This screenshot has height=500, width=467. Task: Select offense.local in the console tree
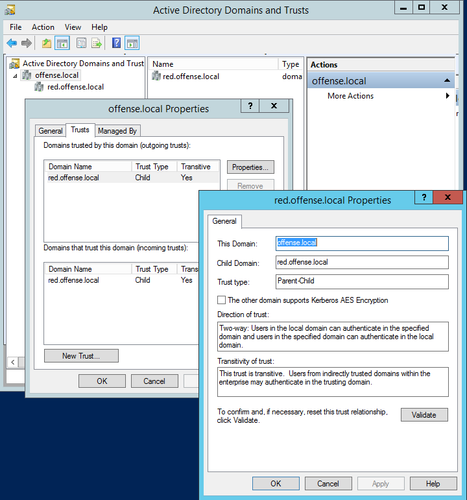tap(57, 75)
